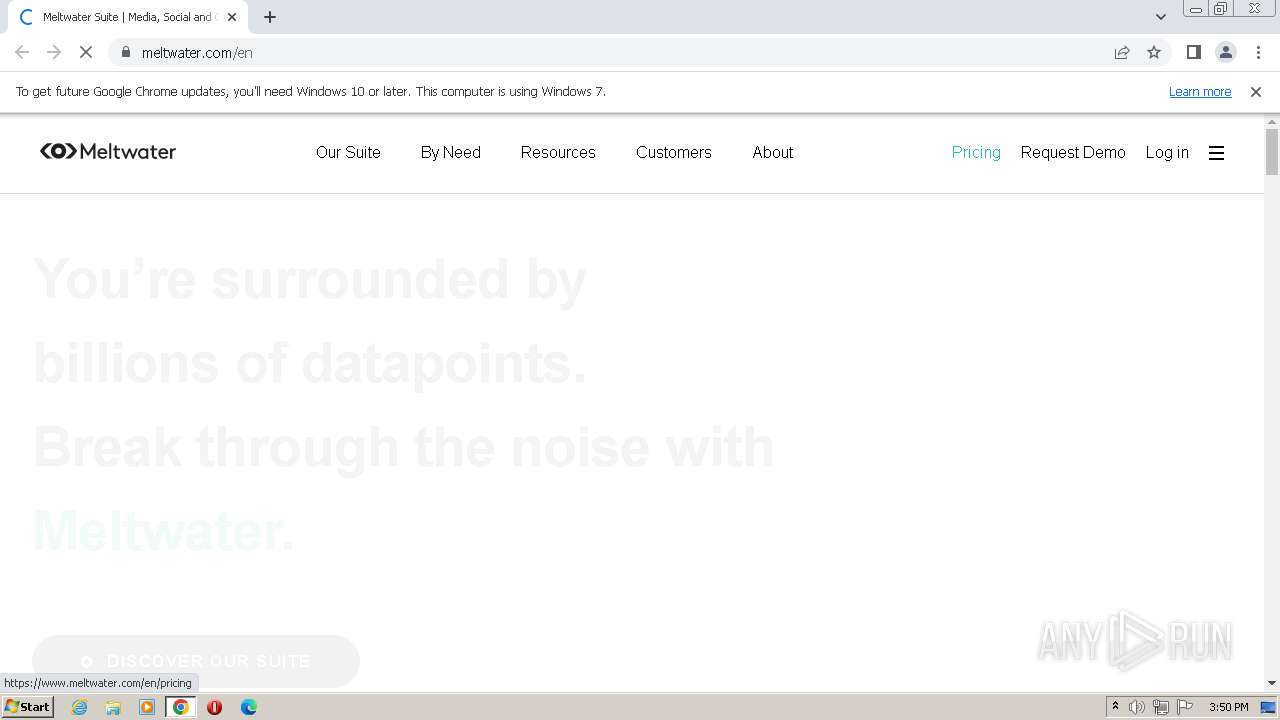
Task: Open the hamburger menu icon
Action: pos(1216,153)
